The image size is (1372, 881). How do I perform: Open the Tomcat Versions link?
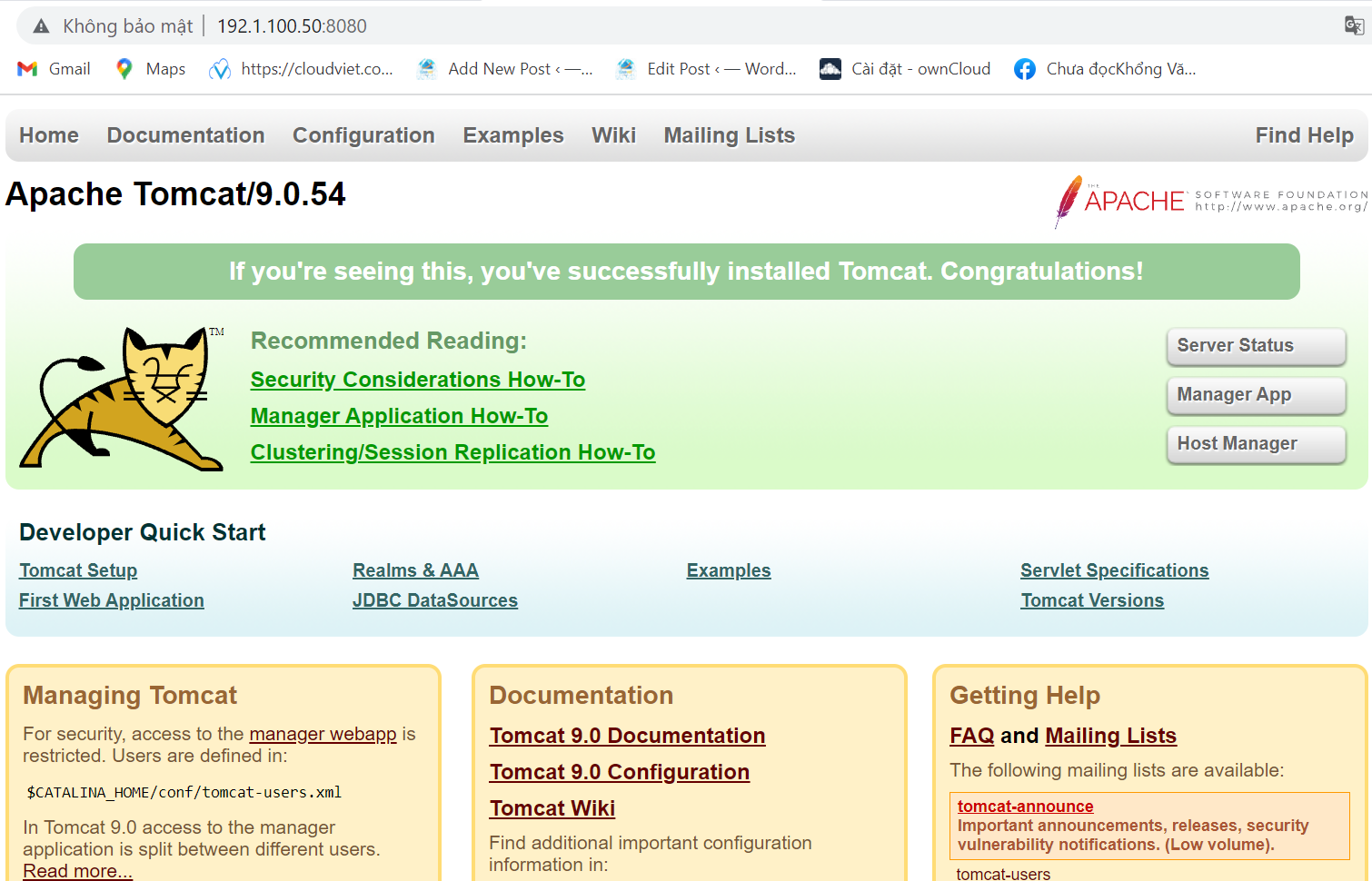1092,600
